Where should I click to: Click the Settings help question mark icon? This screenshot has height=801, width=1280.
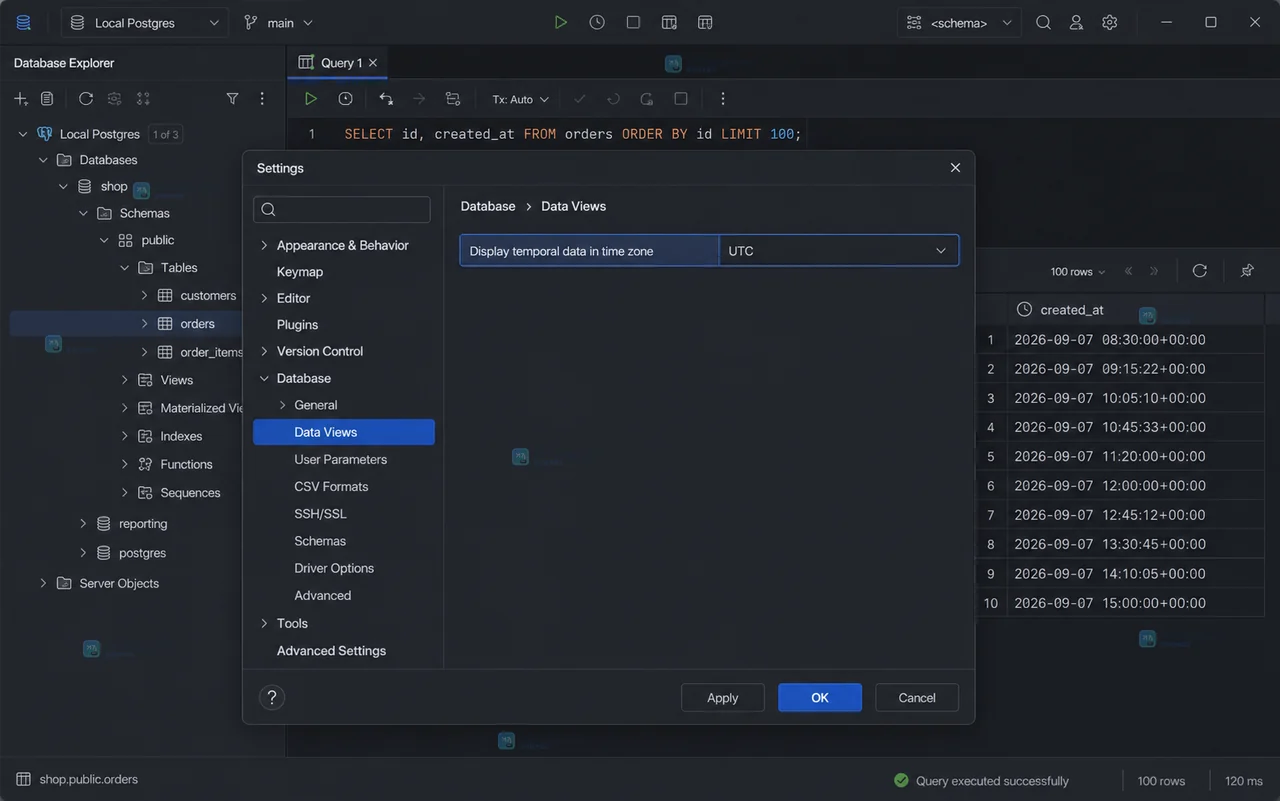tap(272, 698)
